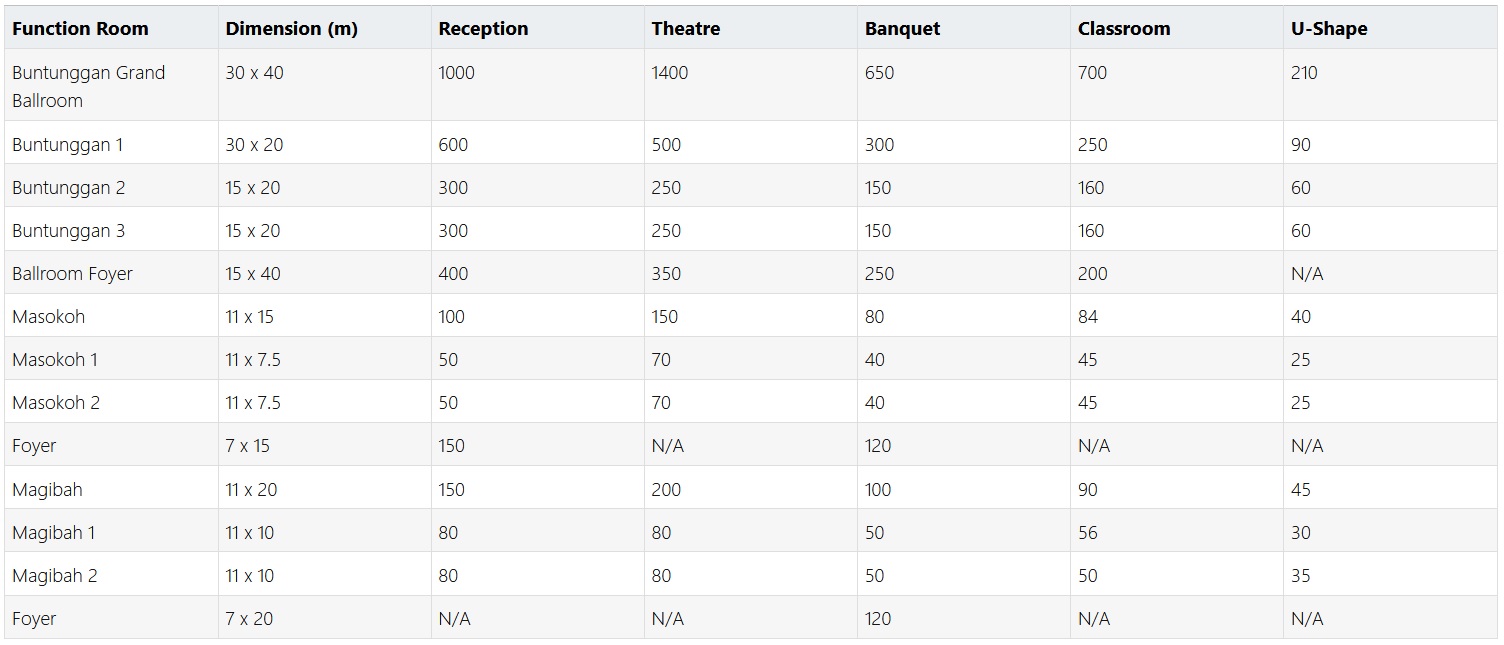Click the Magibah 1 room name cell
The height and width of the screenshot is (645, 1504).
[54, 533]
